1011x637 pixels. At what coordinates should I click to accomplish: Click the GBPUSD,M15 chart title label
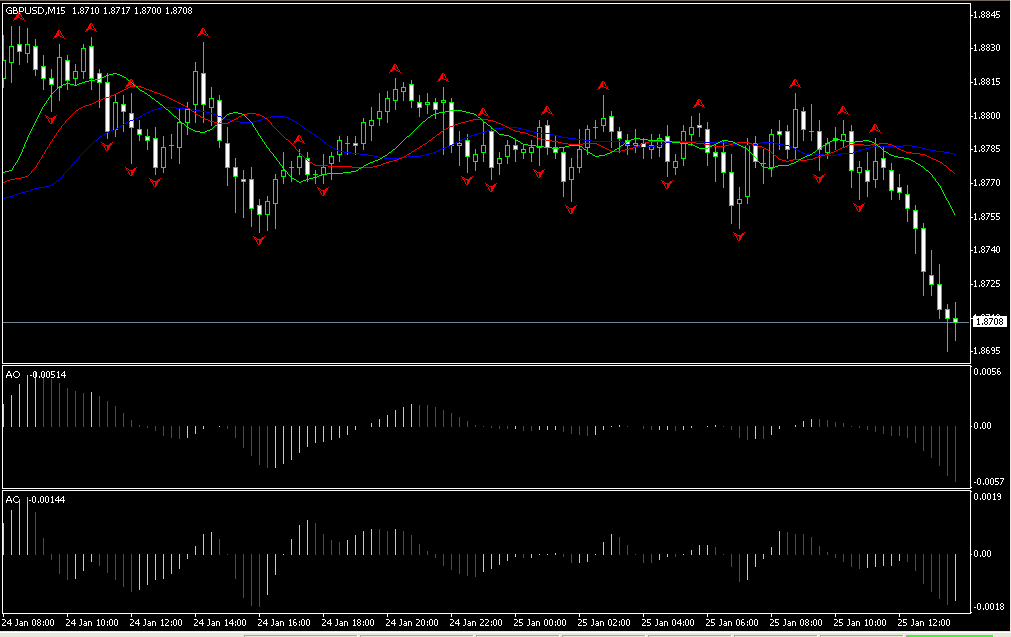coord(38,10)
